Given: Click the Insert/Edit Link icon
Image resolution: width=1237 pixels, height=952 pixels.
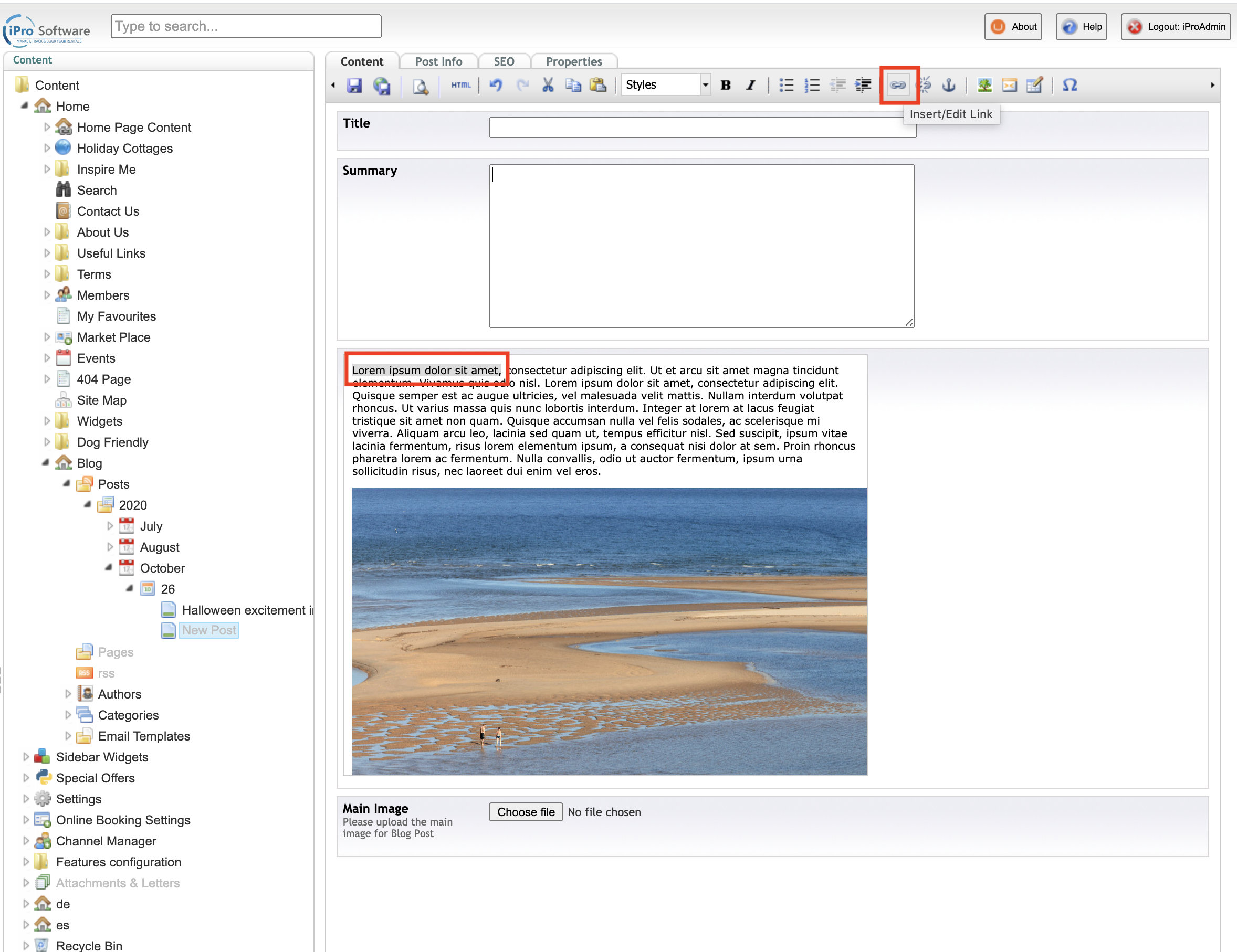Looking at the screenshot, I should 898,85.
